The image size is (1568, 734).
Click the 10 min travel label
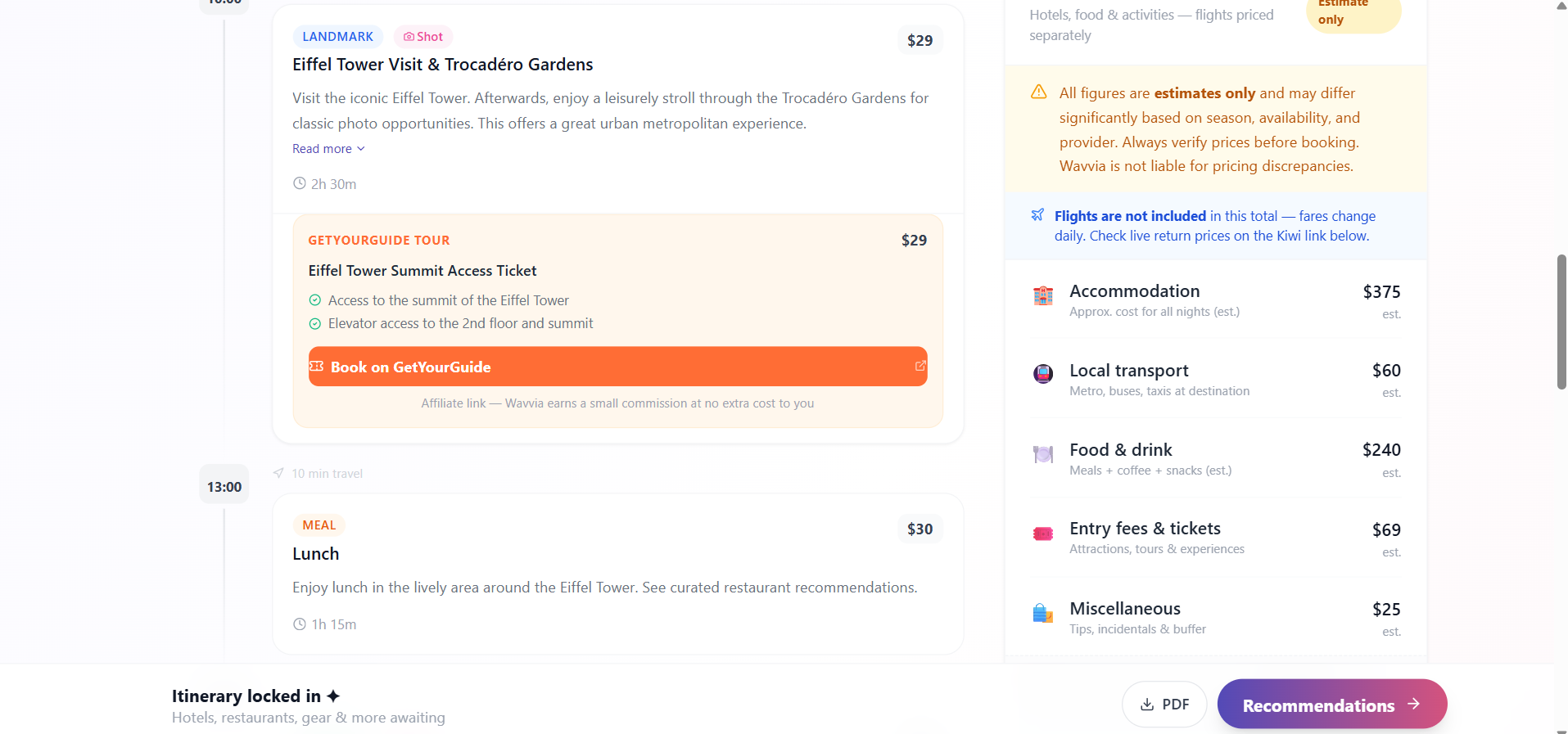(327, 474)
